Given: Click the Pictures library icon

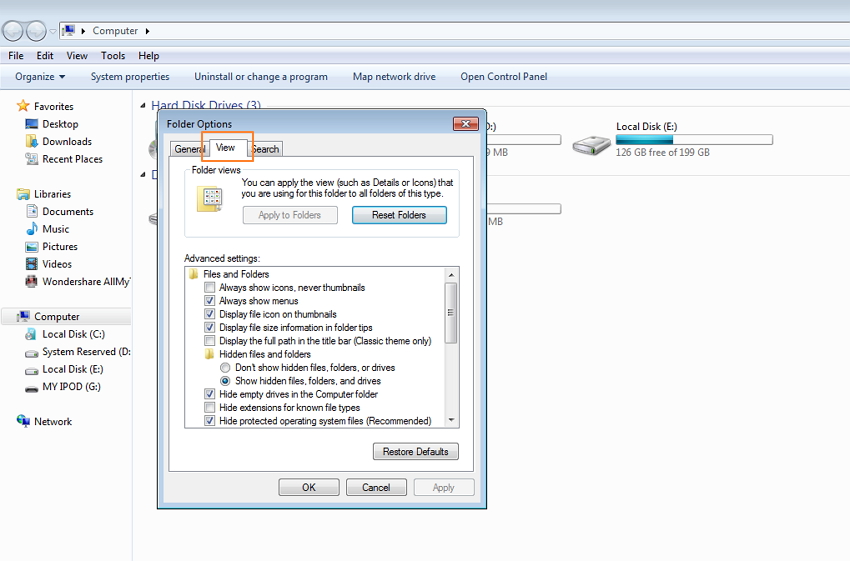Looking at the screenshot, I should pyautogui.click(x=32, y=247).
